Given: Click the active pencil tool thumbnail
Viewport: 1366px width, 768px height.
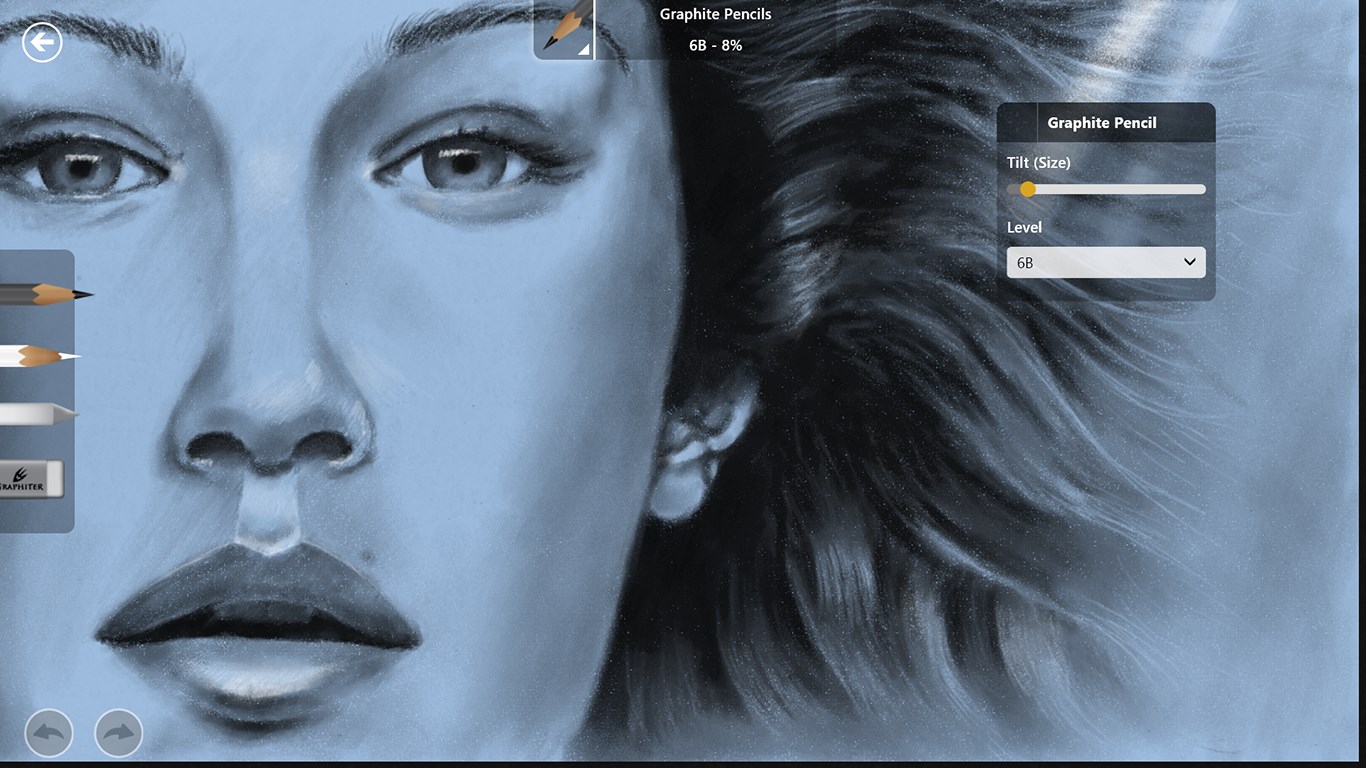Looking at the screenshot, I should pyautogui.click(x=562, y=30).
